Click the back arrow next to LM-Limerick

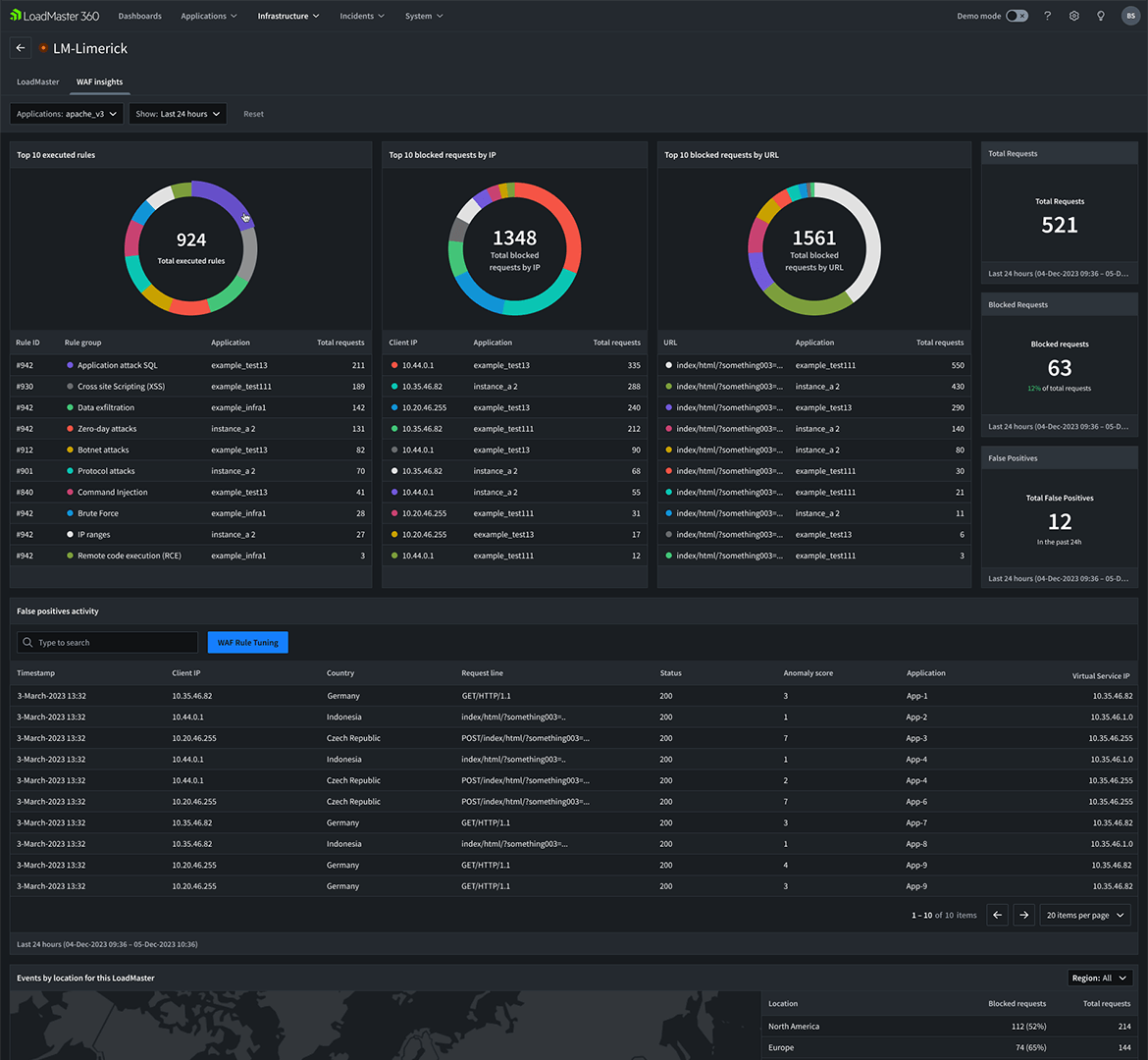tap(21, 48)
